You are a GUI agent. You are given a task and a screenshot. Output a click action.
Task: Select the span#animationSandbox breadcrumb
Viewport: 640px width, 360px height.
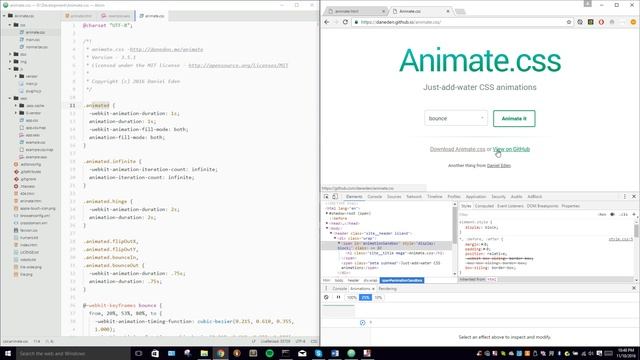(x=402, y=280)
